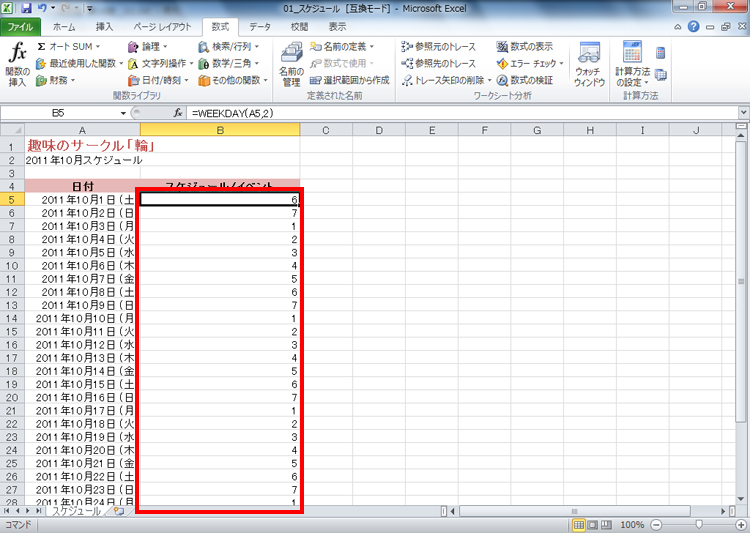This screenshot has height=533, width=750.
Task: Click the horizontal scrollbar thumb
Action: [x=574, y=511]
